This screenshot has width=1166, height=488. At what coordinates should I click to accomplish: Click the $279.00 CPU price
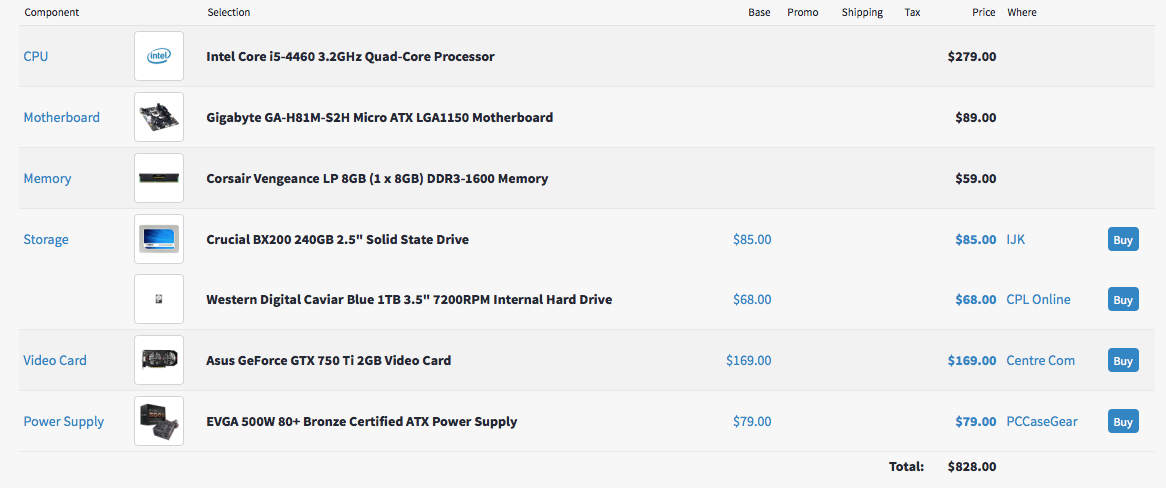click(x=972, y=57)
